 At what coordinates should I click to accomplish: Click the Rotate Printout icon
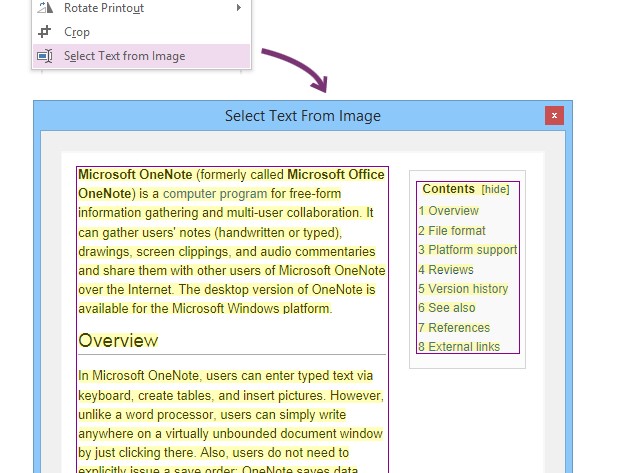(x=44, y=8)
